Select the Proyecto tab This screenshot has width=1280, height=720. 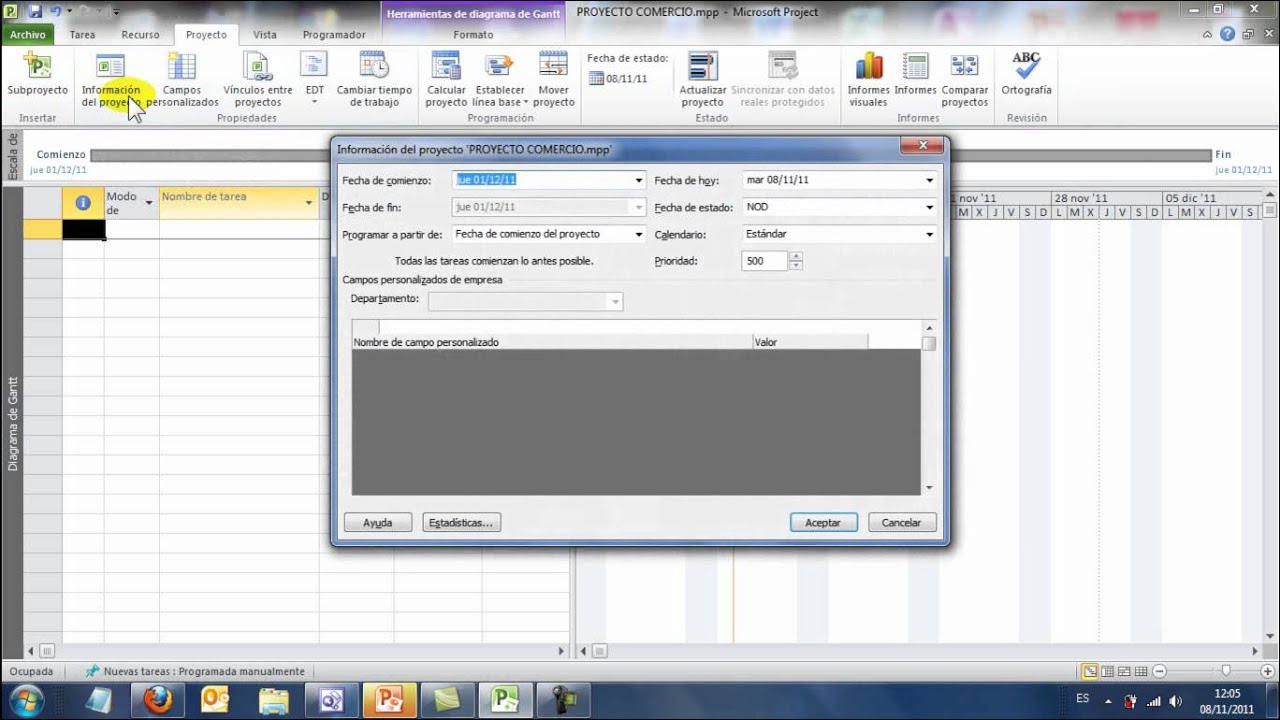(206, 34)
